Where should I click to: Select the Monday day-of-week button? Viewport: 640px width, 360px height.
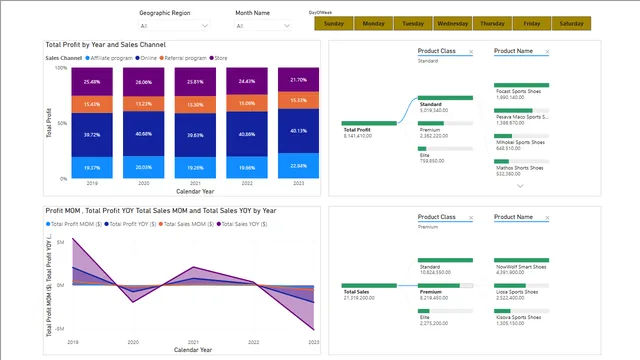pyautogui.click(x=373, y=24)
